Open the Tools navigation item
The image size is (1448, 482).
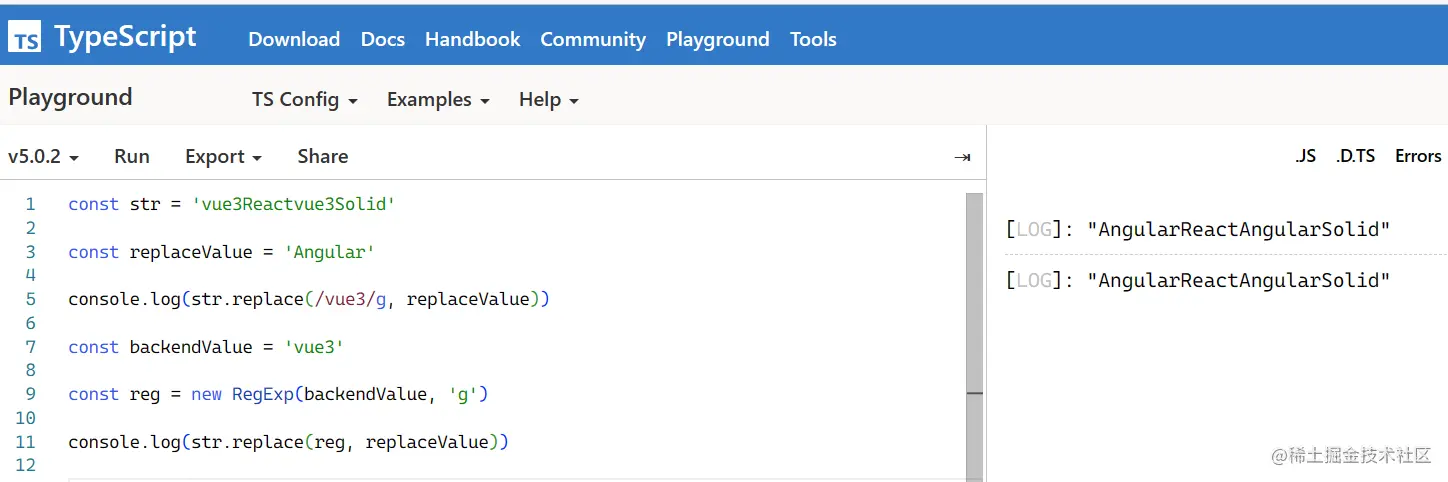(813, 40)
